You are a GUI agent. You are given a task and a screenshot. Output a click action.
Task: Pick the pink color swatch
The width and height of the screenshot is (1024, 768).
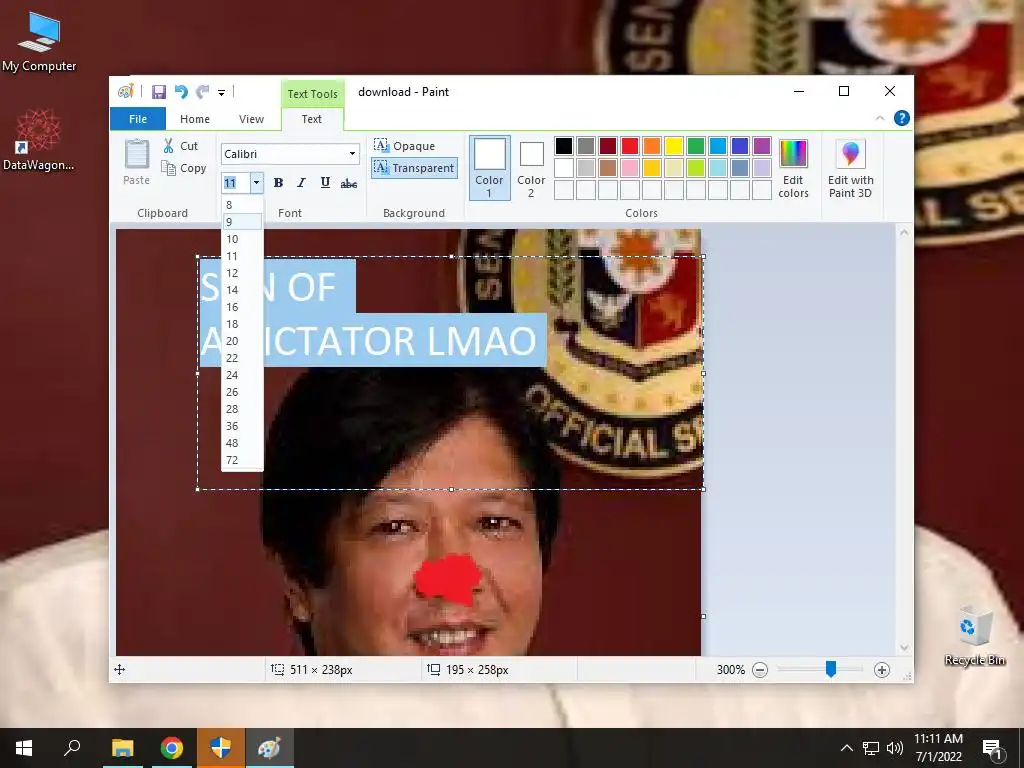630,168
